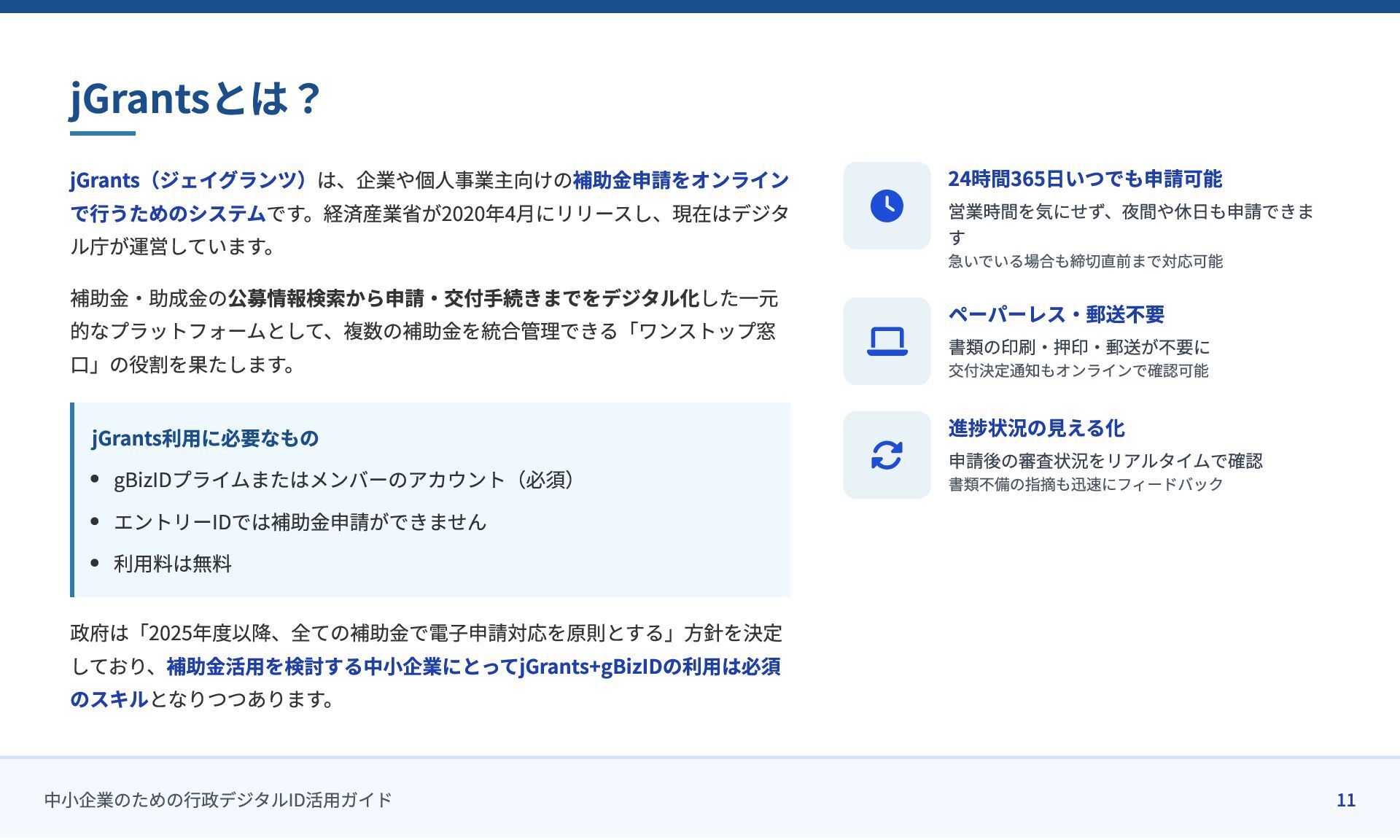Click highlighted text 補助金活用を検討する中小企業にとって
The image size is (1400, 840).
click(342, 666)
